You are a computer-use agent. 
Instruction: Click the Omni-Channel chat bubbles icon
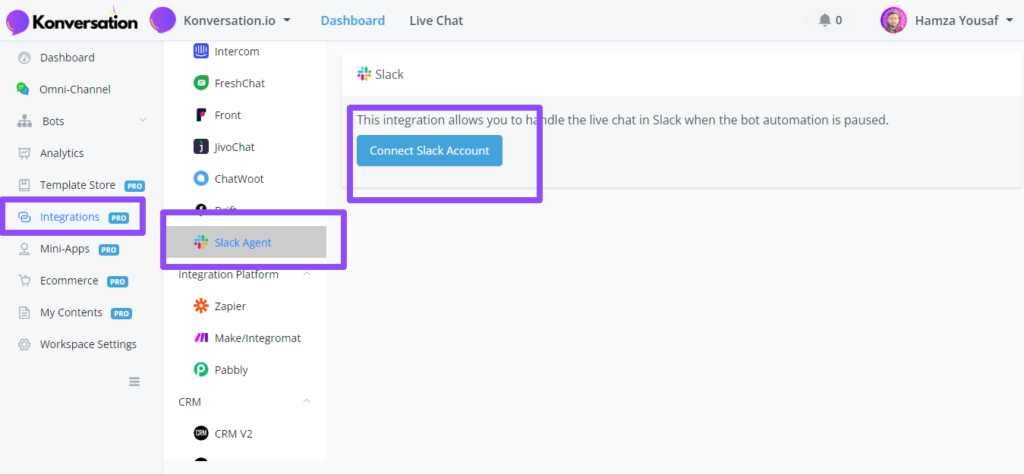point(24,89)
